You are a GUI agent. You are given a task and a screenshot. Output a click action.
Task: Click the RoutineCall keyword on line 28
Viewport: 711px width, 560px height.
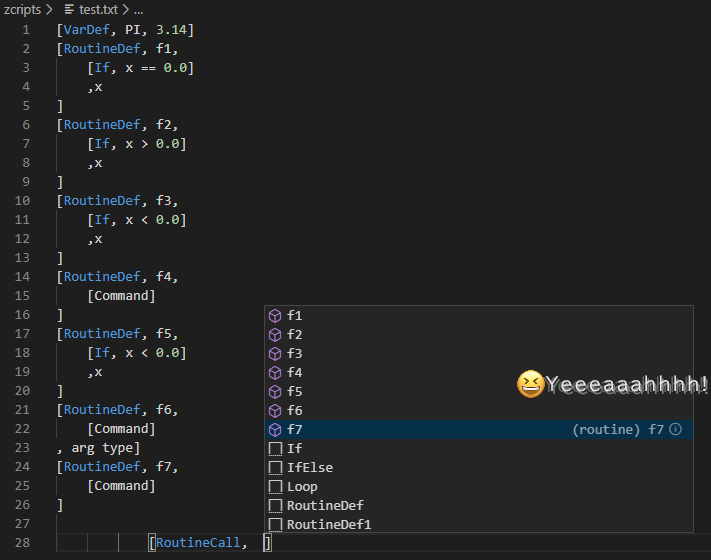tap(198, 543)
